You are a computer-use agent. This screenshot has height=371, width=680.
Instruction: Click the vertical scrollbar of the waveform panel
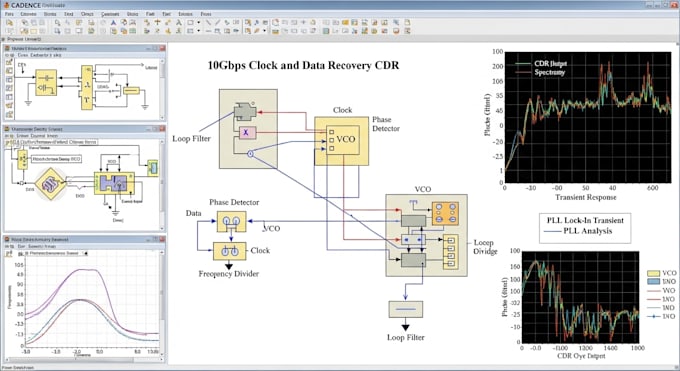pyautogui.click(x=163, y=304)
